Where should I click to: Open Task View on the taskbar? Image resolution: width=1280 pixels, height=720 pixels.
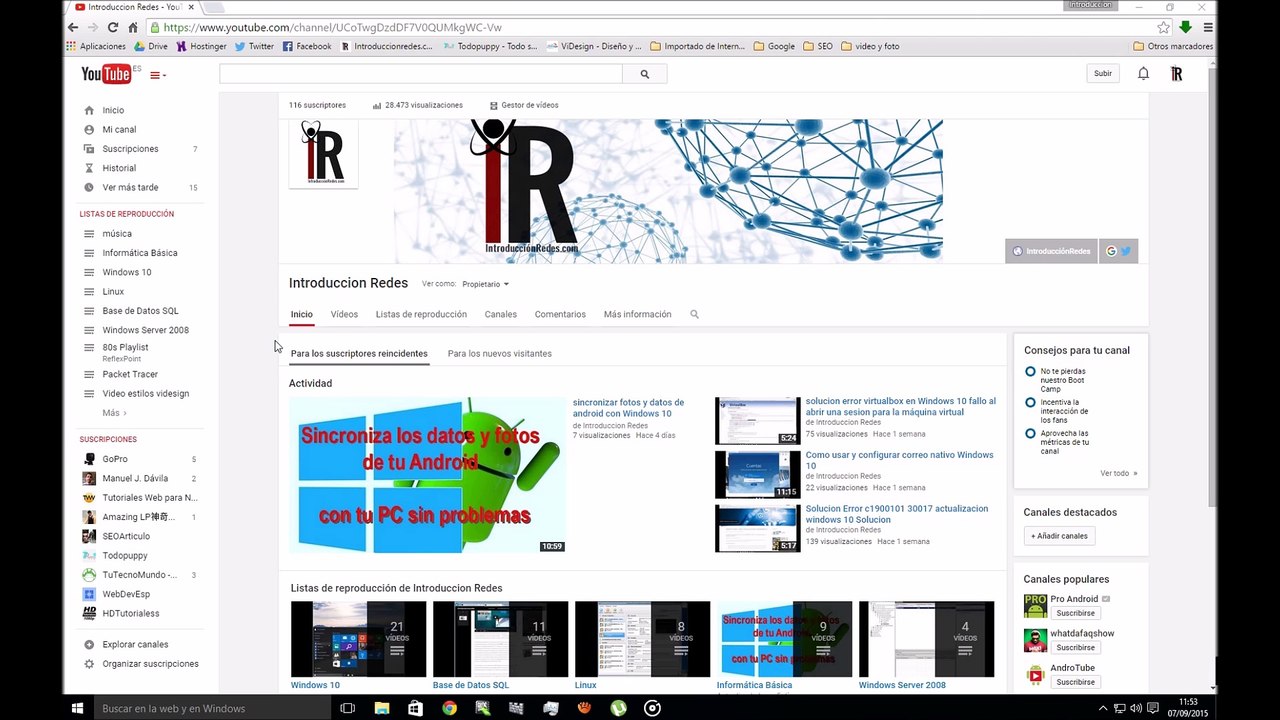coord(347,708)
